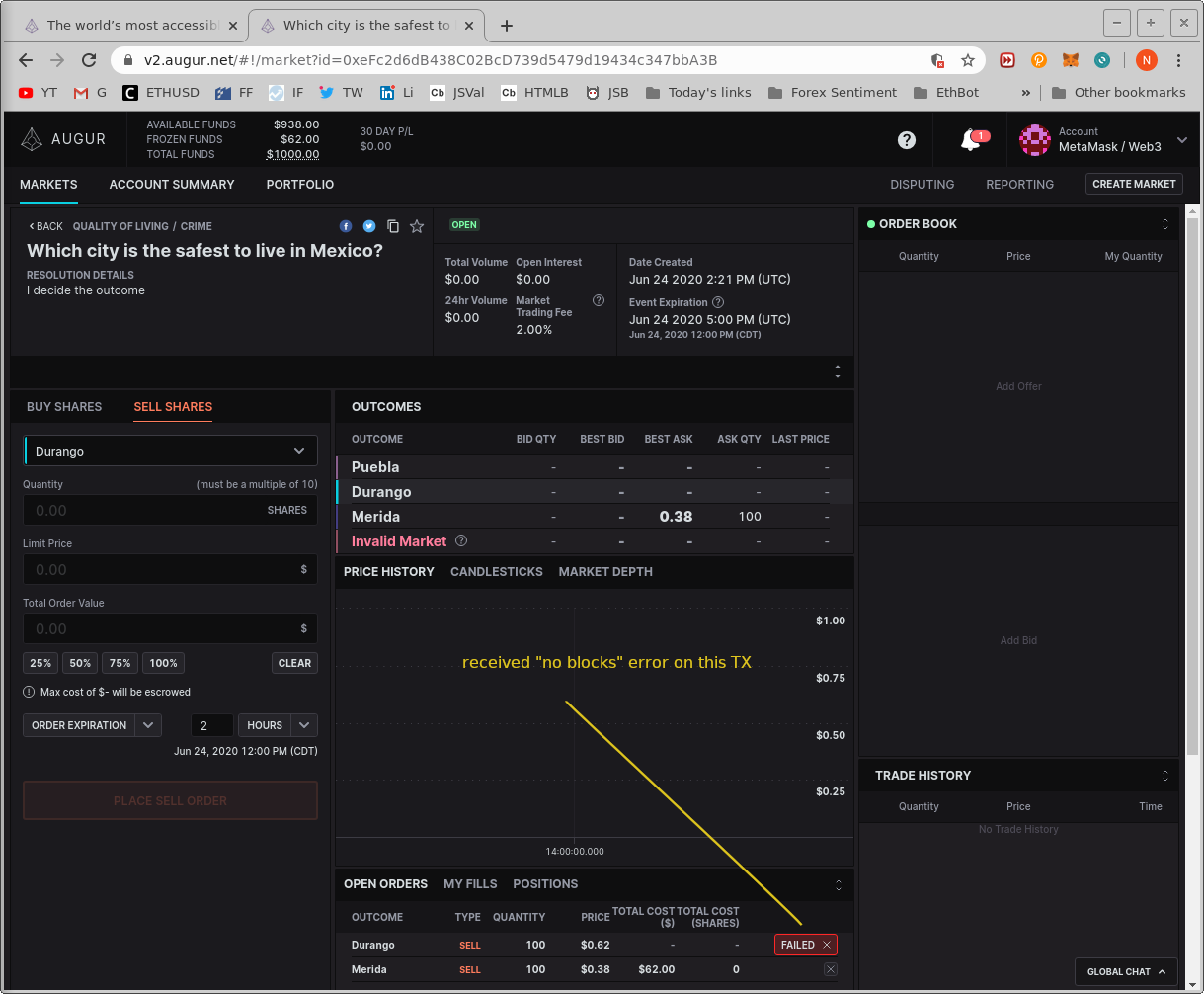Click the Create Market button
This screenshot has width=1204, height=994.
click(x=1133, y=184)
